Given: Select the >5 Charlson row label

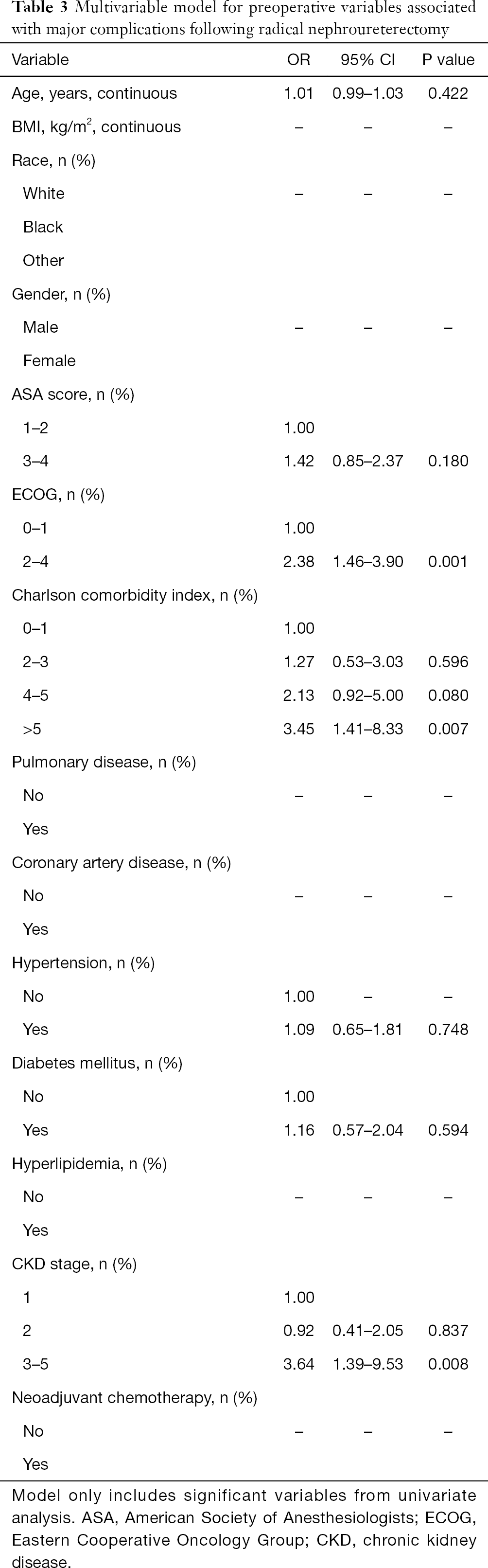Looking at the screenshot, I should pos(32,729).
